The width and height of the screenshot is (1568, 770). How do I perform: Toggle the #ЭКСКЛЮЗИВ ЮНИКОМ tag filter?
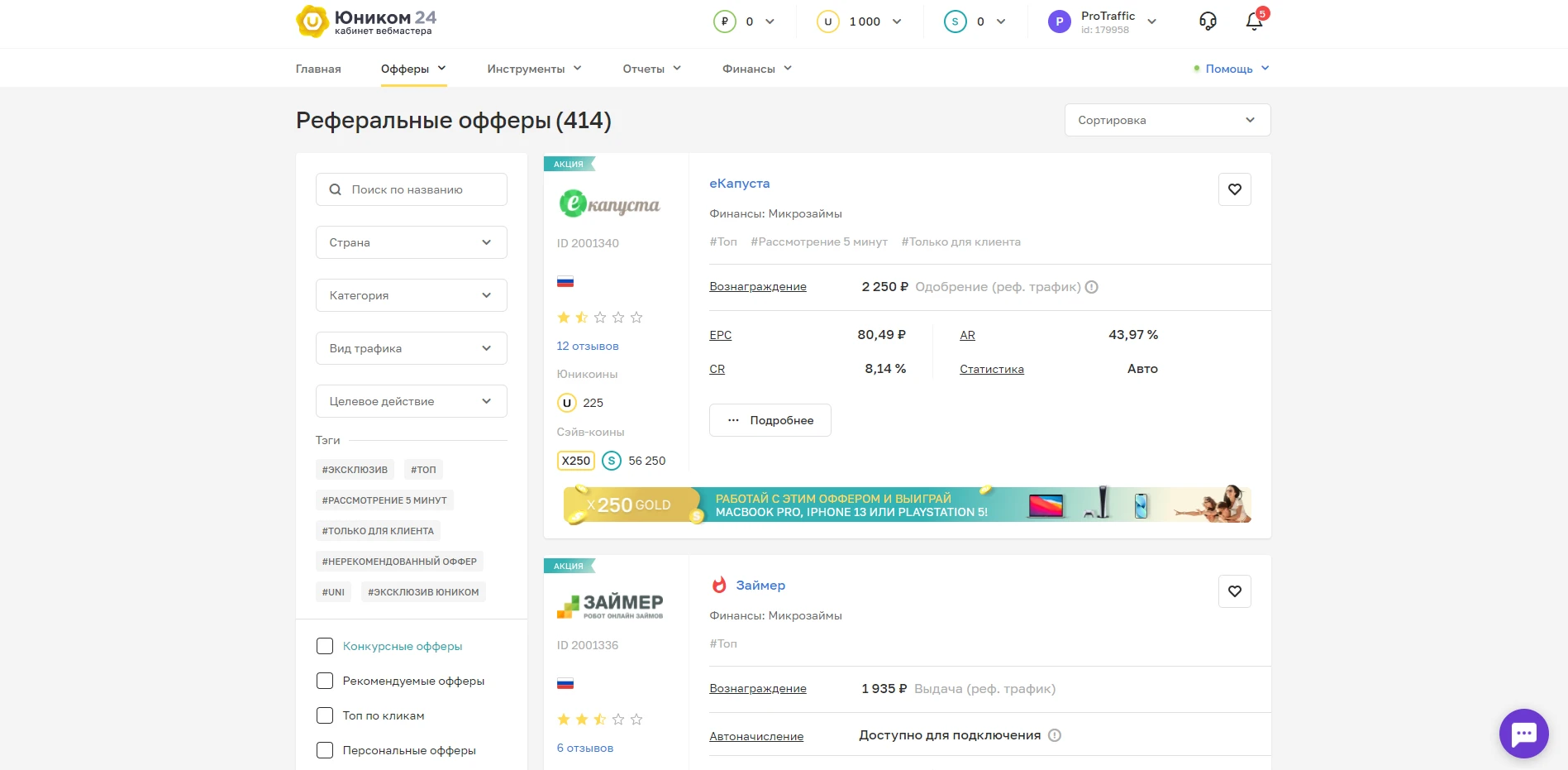click(x=423, y=592)
